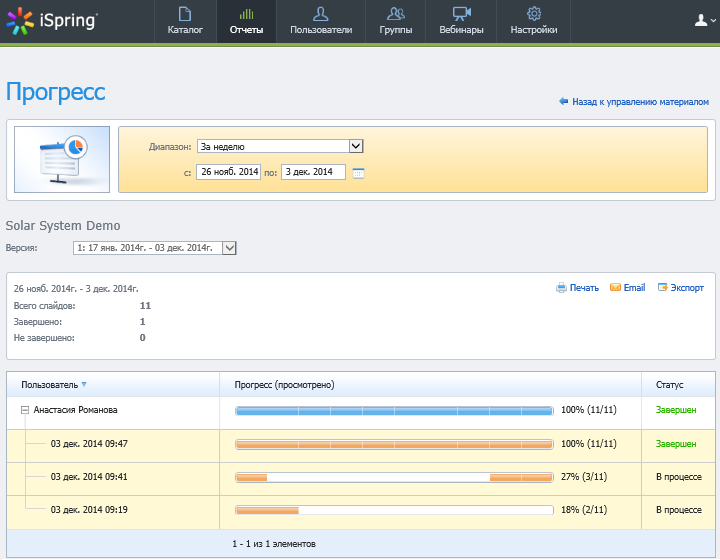
Task: Click the printer icon
Action: (561, 288)
